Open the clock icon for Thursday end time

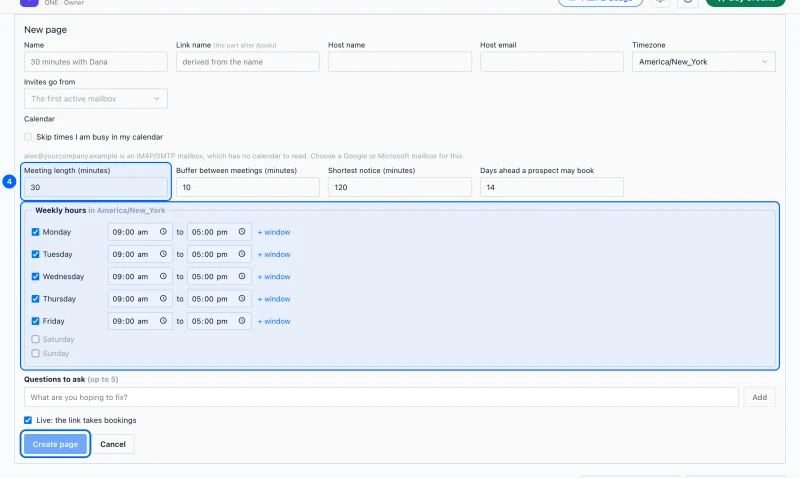coord(242,298)
